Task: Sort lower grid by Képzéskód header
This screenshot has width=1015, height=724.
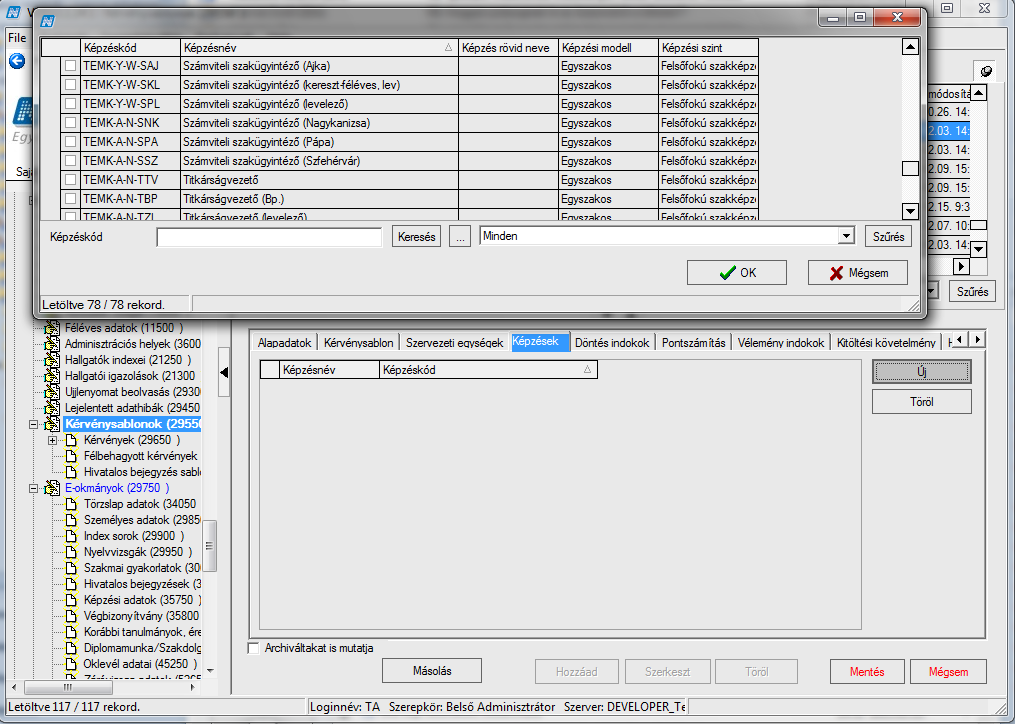Action: coord(487,370)
